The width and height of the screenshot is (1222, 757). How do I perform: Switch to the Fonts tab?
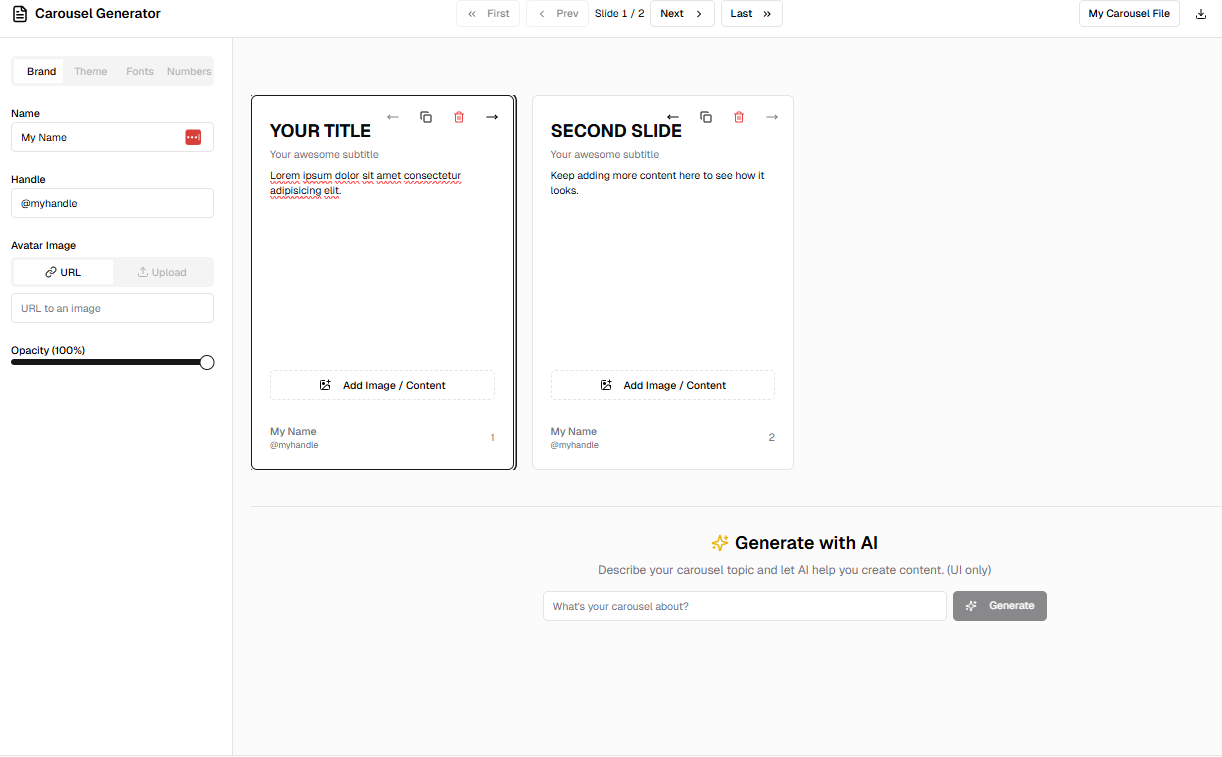(140, 71)
